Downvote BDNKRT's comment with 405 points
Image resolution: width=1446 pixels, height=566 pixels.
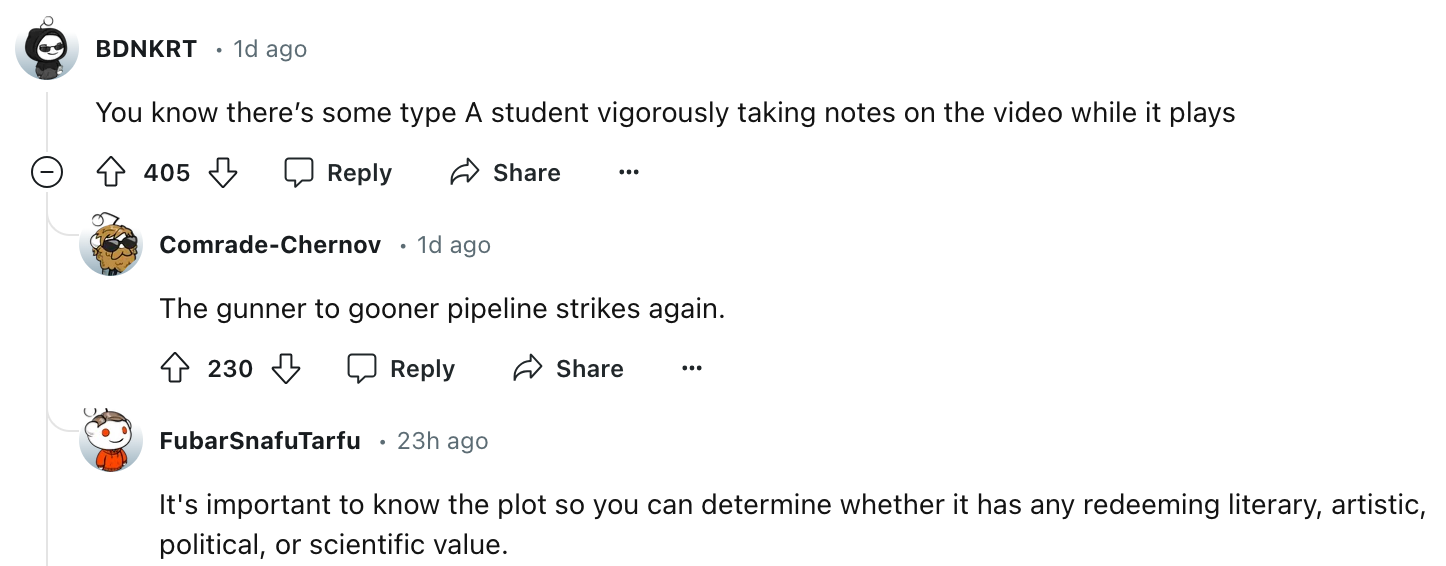tap(223, 173)
